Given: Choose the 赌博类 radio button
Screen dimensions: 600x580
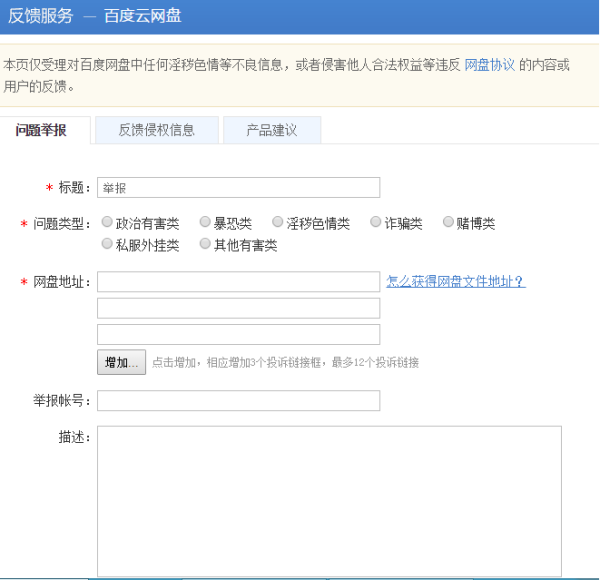Looking at the screenshot, I should click(x=448, y=223).
